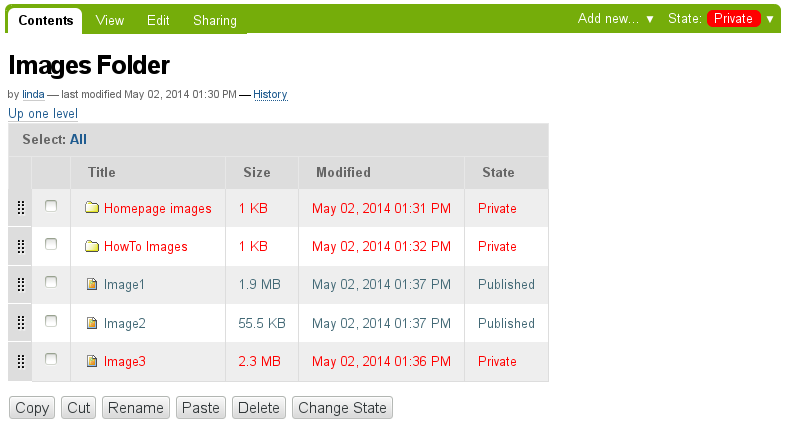Select the HowTo Images row checkbox
The image size is (788, 432).
coord(51,244)
